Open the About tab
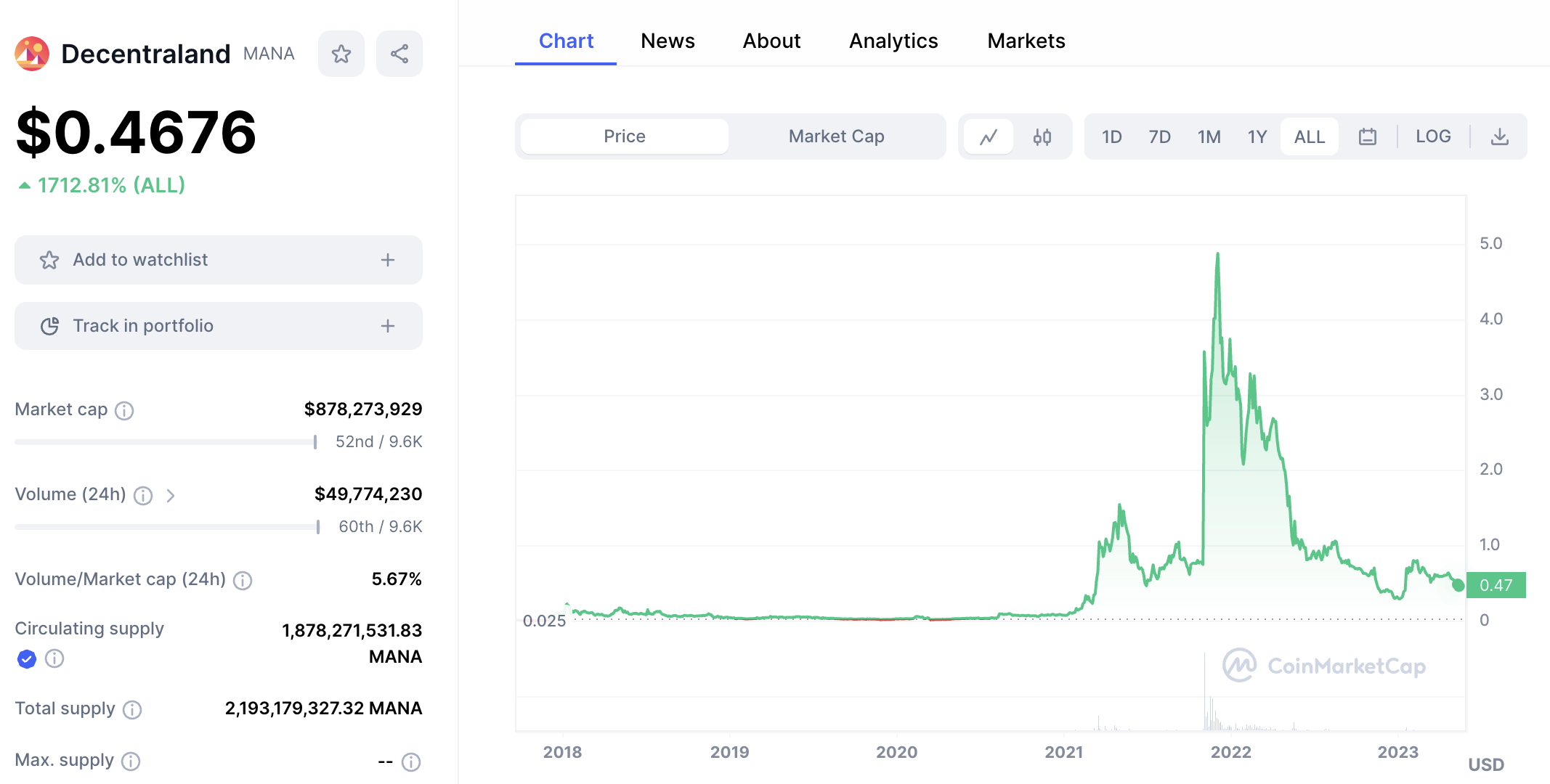Screen dimensions: 1550x784 coord(771,41)
